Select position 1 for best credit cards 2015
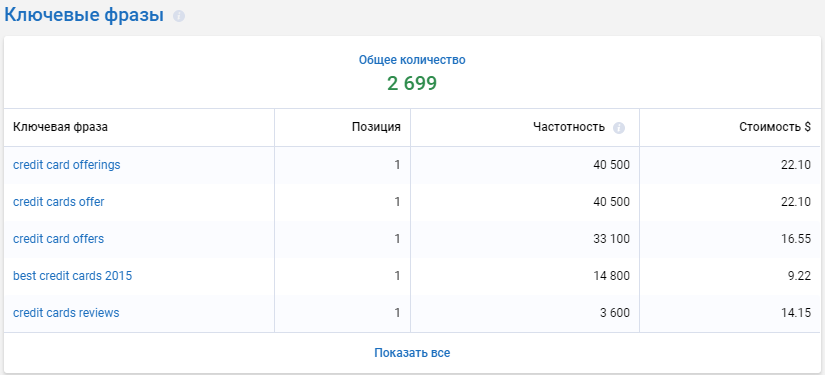This screenshot has width=825, height=375. coord(397,276)
